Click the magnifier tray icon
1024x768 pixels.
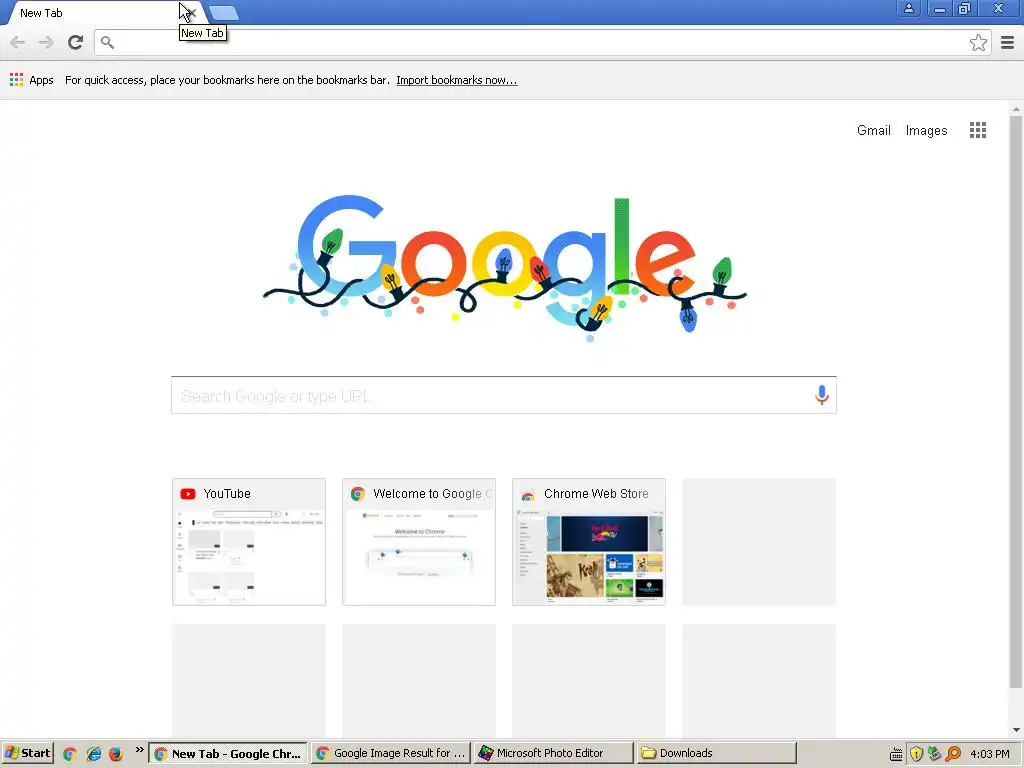click(x=953, y=754)
